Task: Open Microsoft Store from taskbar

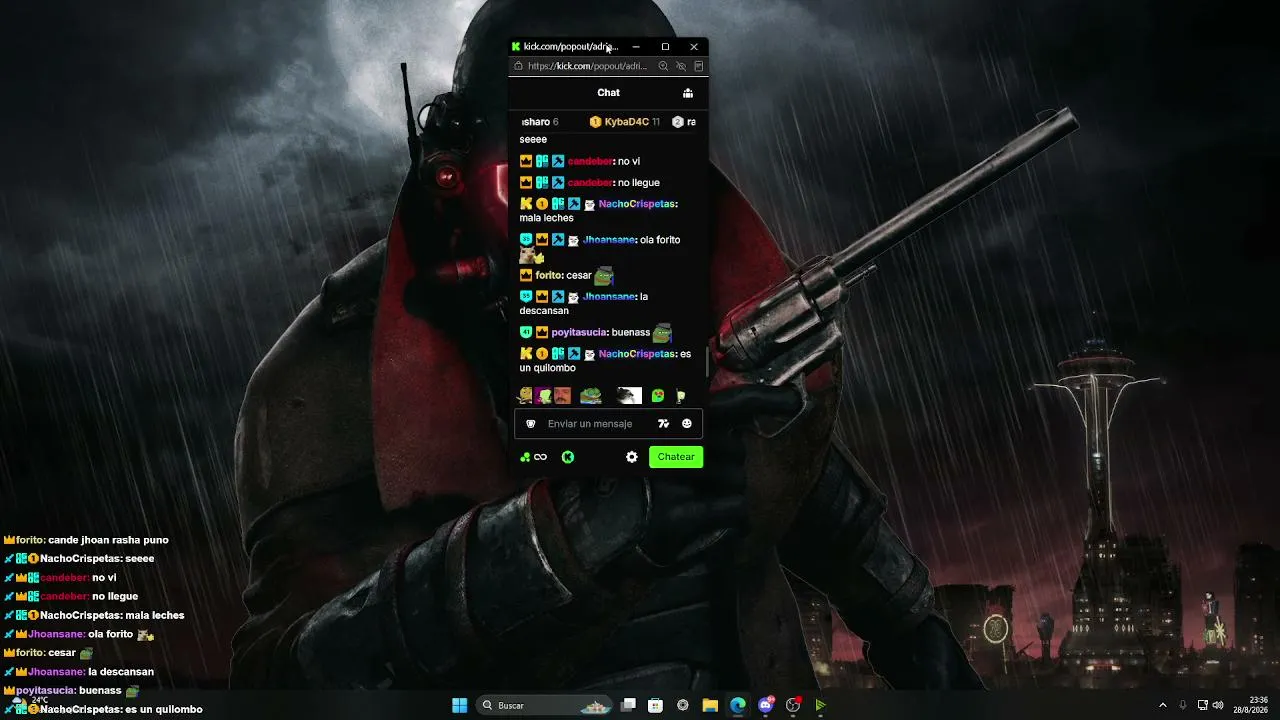Action: (655, 705)
